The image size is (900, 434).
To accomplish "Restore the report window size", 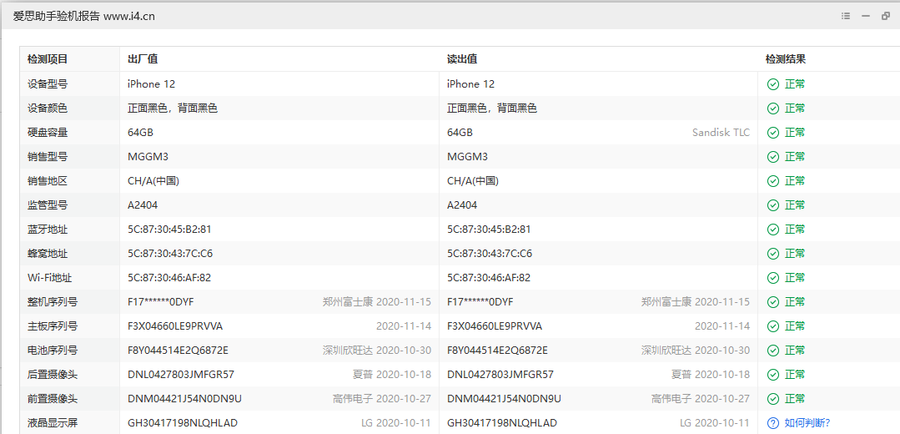I will pos(885,16).
